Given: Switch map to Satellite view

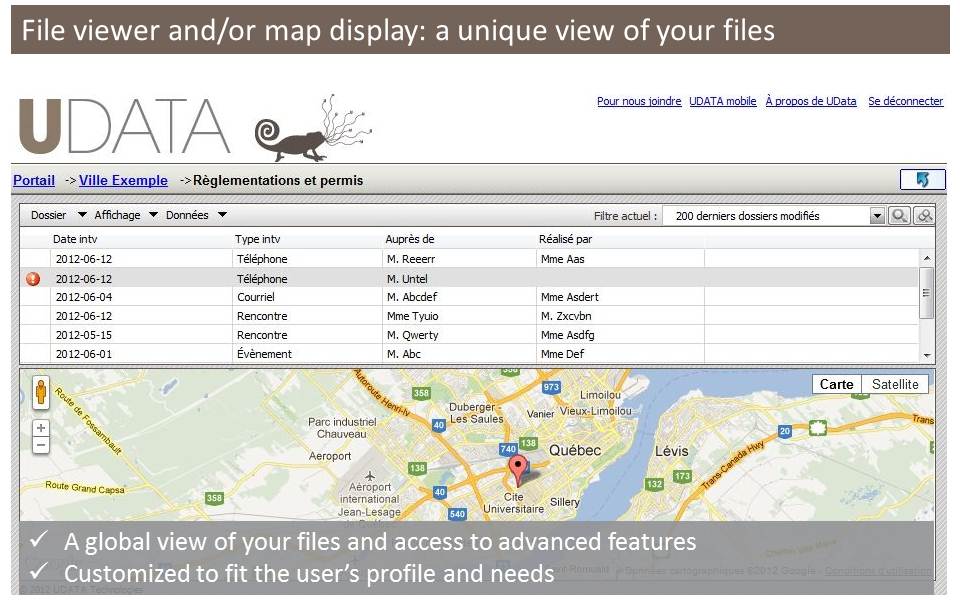Looking at the screenshot, I should [894, 384].
